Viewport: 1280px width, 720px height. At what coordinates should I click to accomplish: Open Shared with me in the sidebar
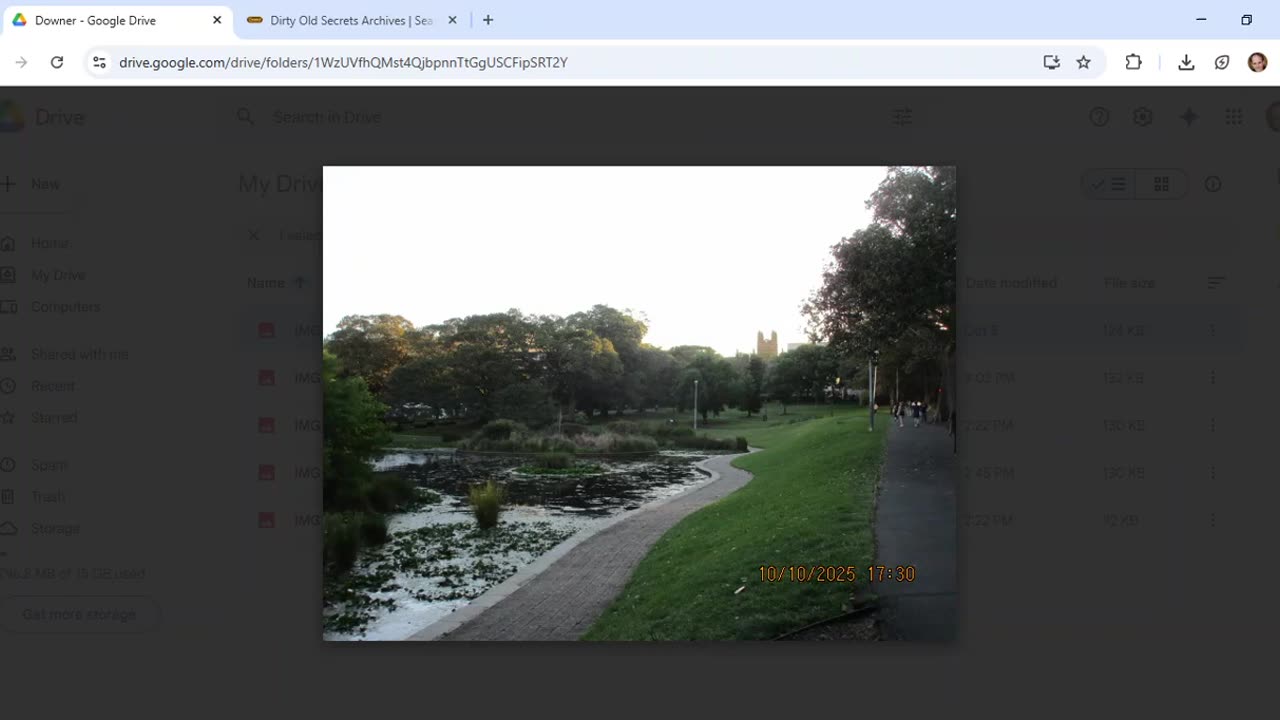pos(78,354)
